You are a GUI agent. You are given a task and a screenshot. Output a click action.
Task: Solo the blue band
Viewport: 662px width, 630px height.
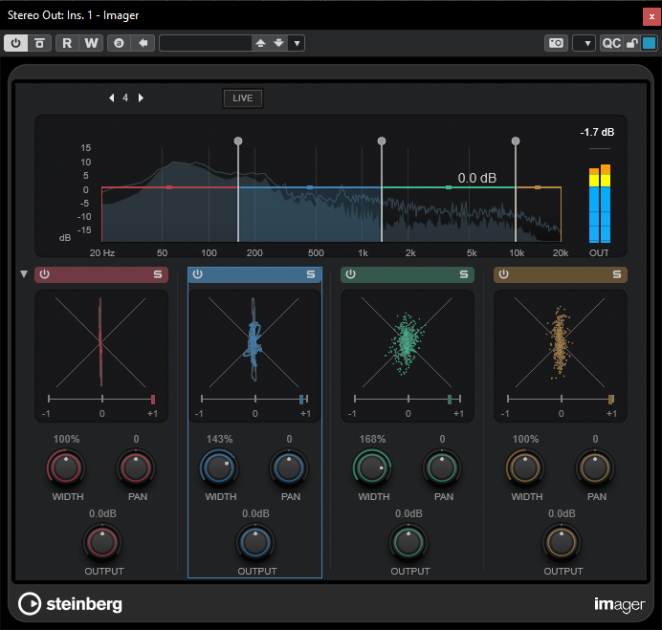[311, 274]
